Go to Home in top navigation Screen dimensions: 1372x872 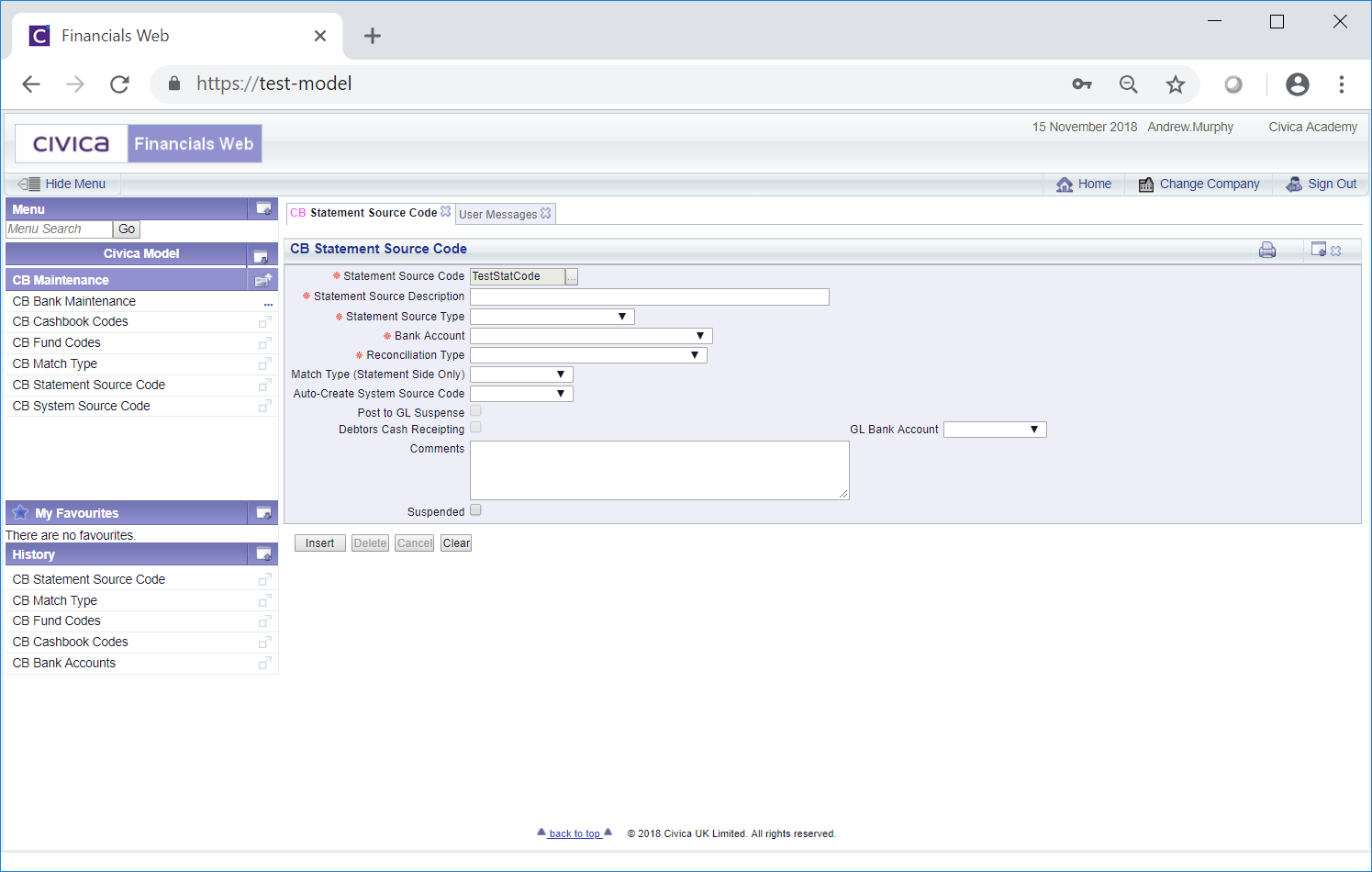(1084, 184)
